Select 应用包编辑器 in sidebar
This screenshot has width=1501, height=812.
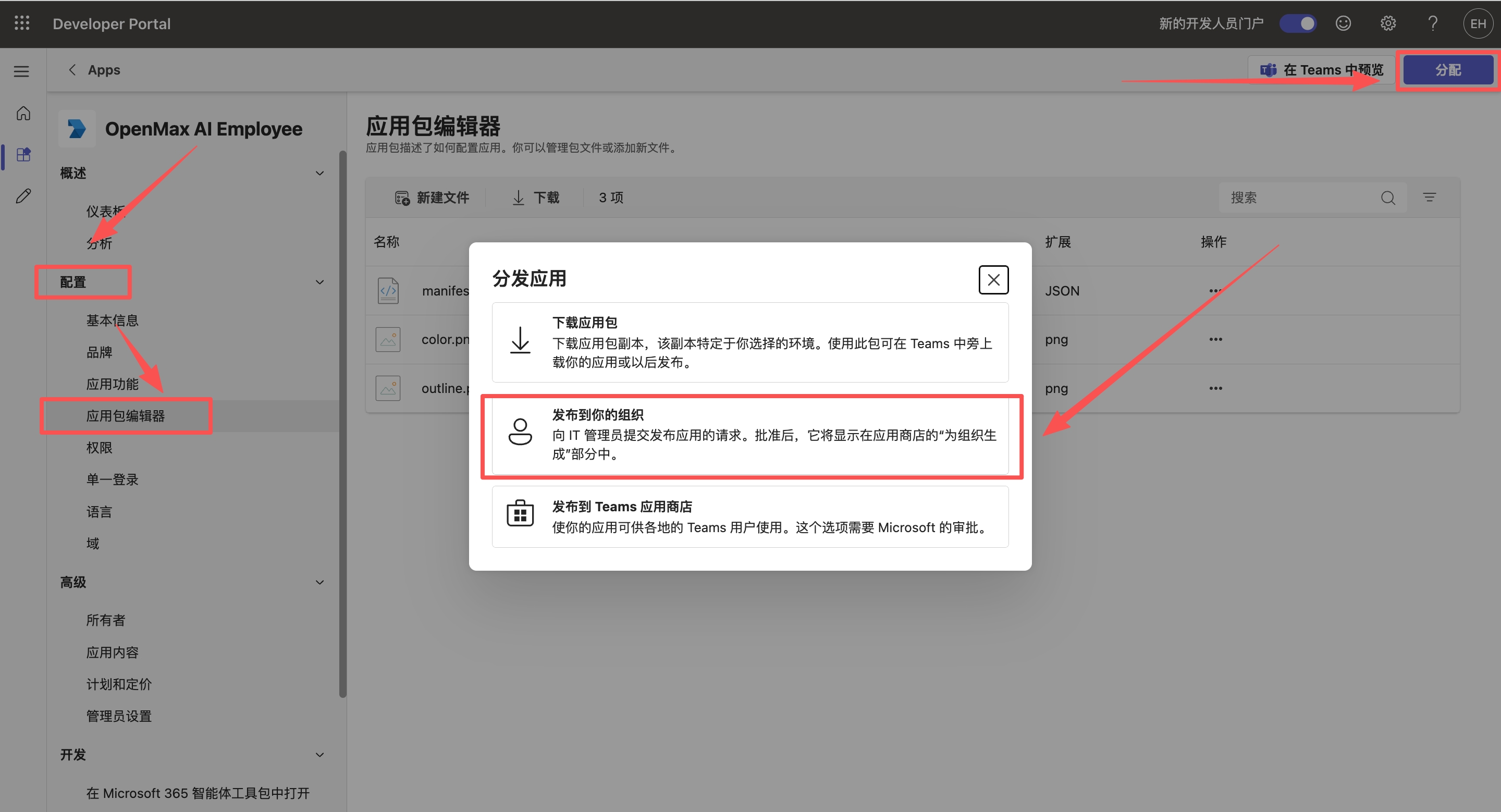coord(125,416)
